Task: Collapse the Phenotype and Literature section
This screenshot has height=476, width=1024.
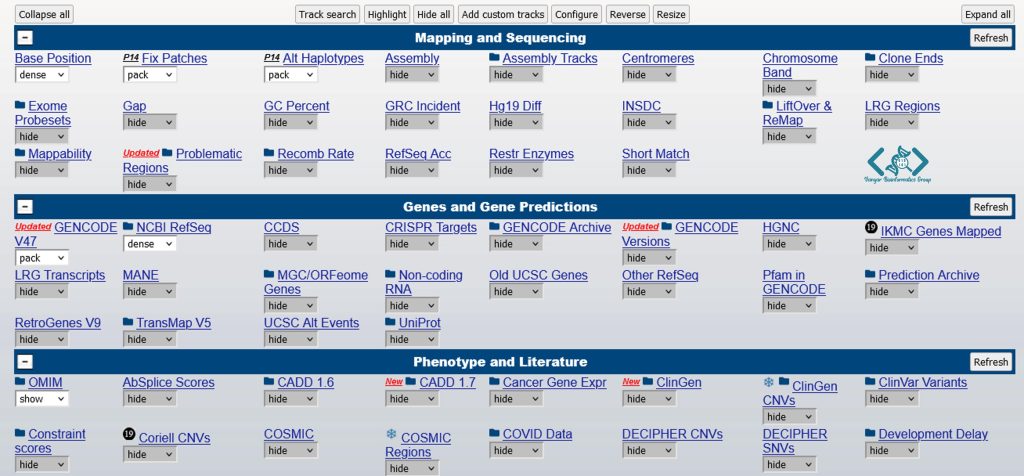Action: coord(25,362)
